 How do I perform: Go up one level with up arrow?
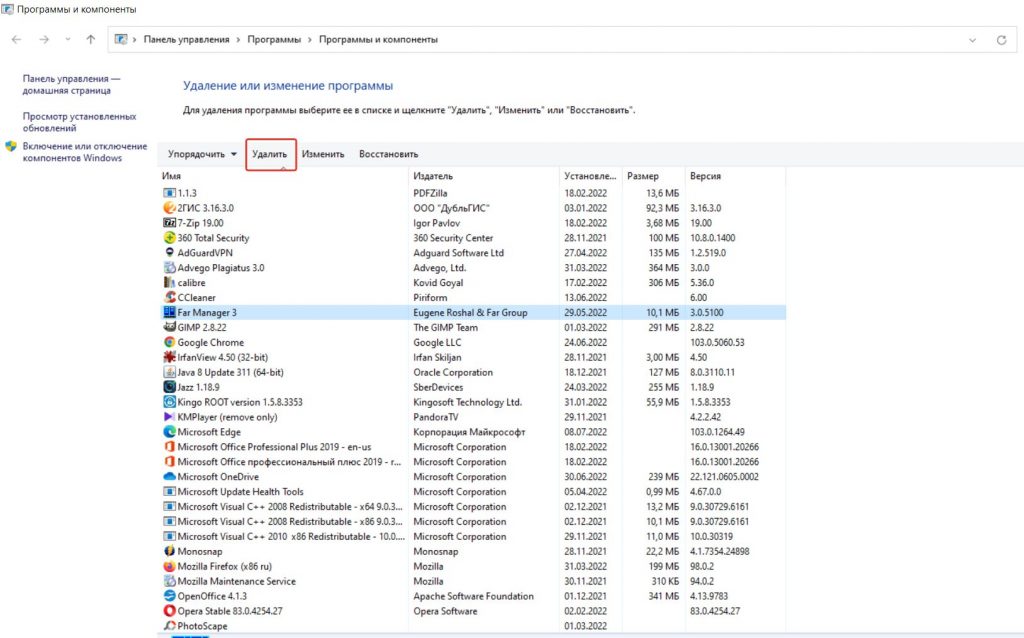click(x=91, y=39)
